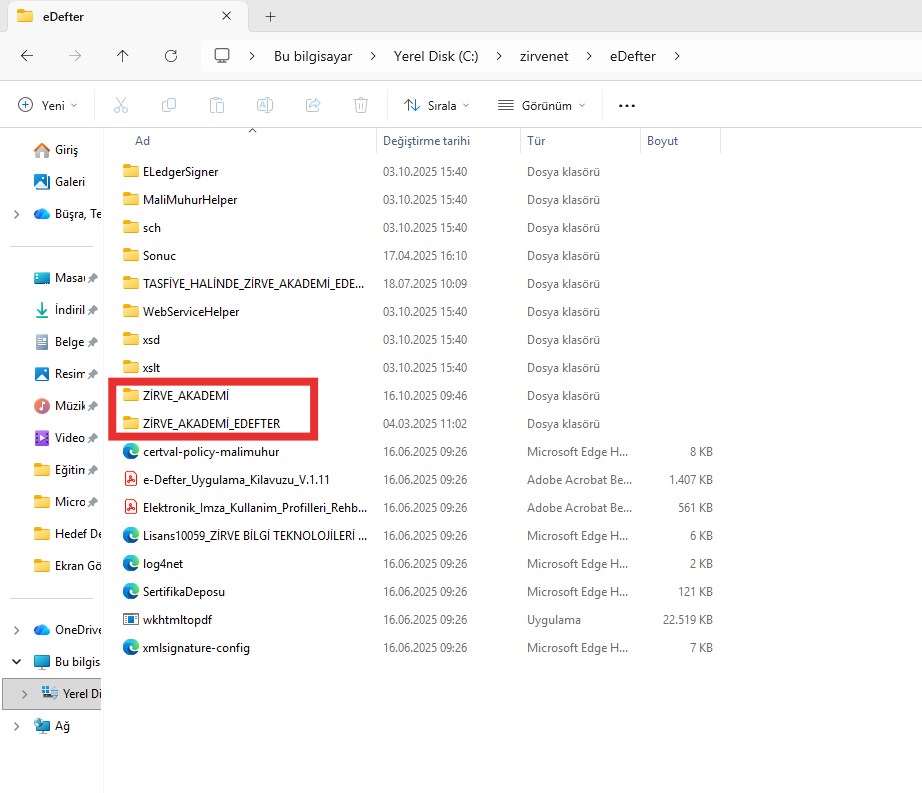Sort by the Ad name column header
Image resolution: width=922 pixels, height=793 pixels.
coord(142,141)
